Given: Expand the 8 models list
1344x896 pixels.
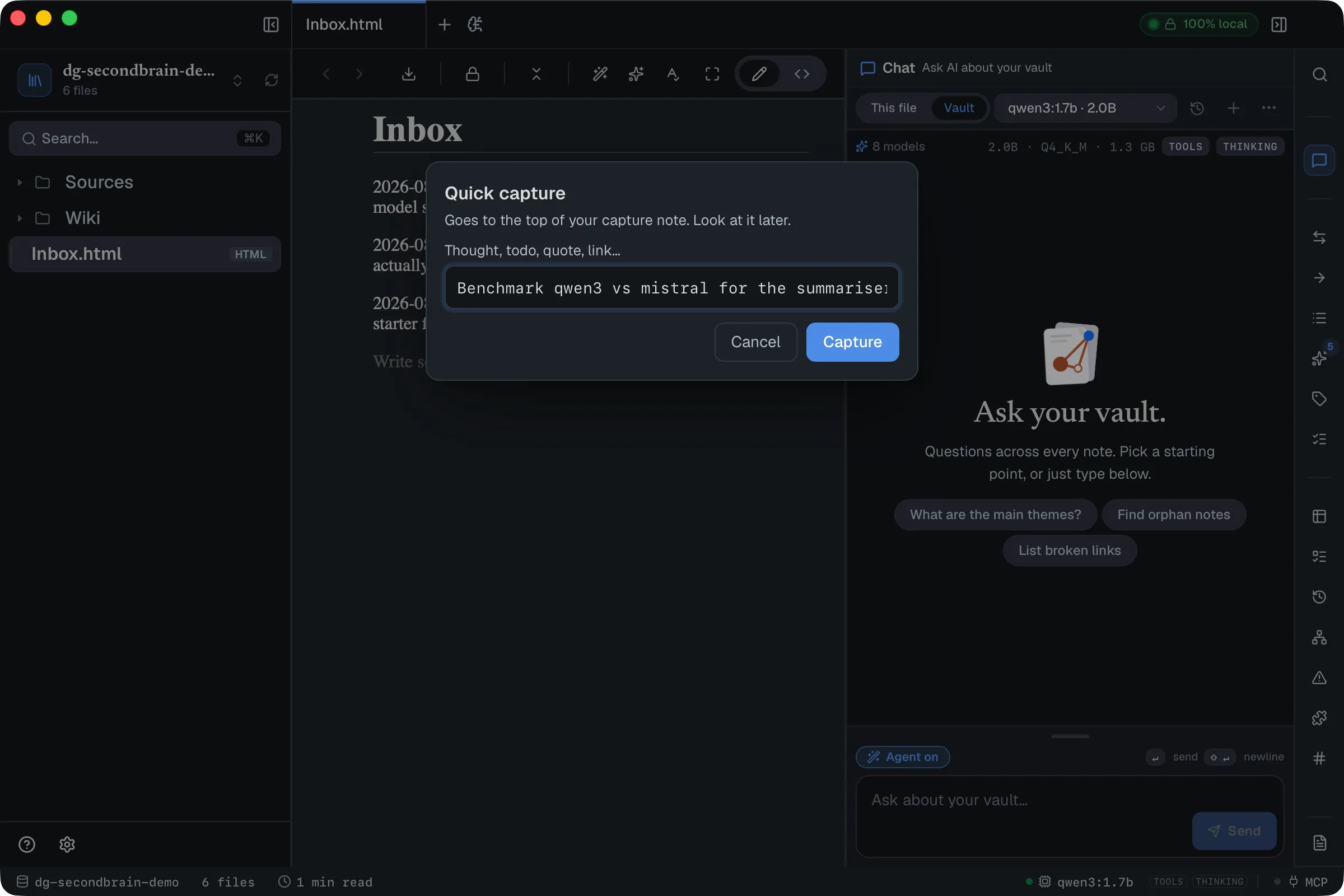Looking at the screenshot, I should pos(890,146).
